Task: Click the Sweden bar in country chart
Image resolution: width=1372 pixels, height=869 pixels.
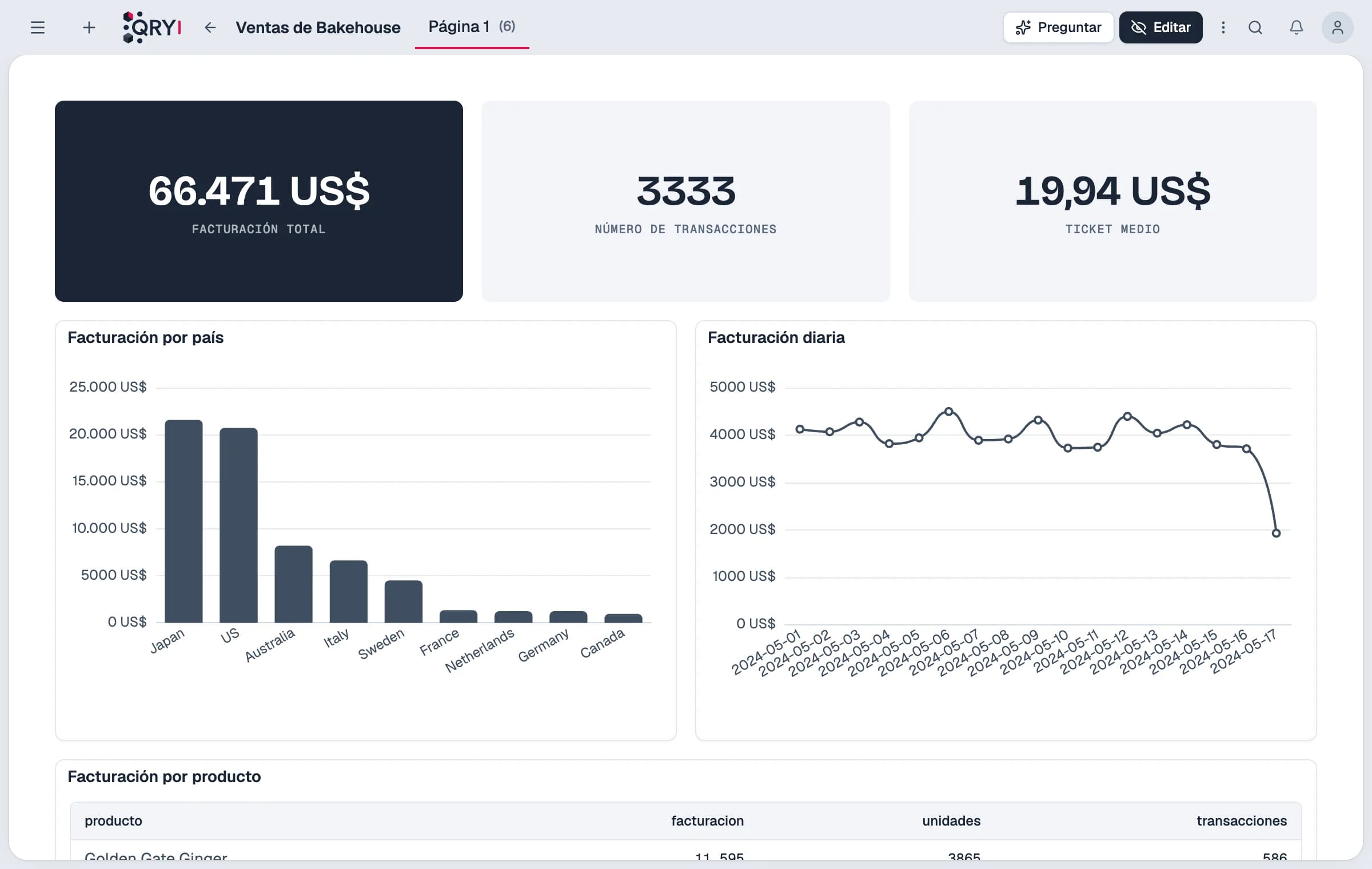Action: point(403,601)
